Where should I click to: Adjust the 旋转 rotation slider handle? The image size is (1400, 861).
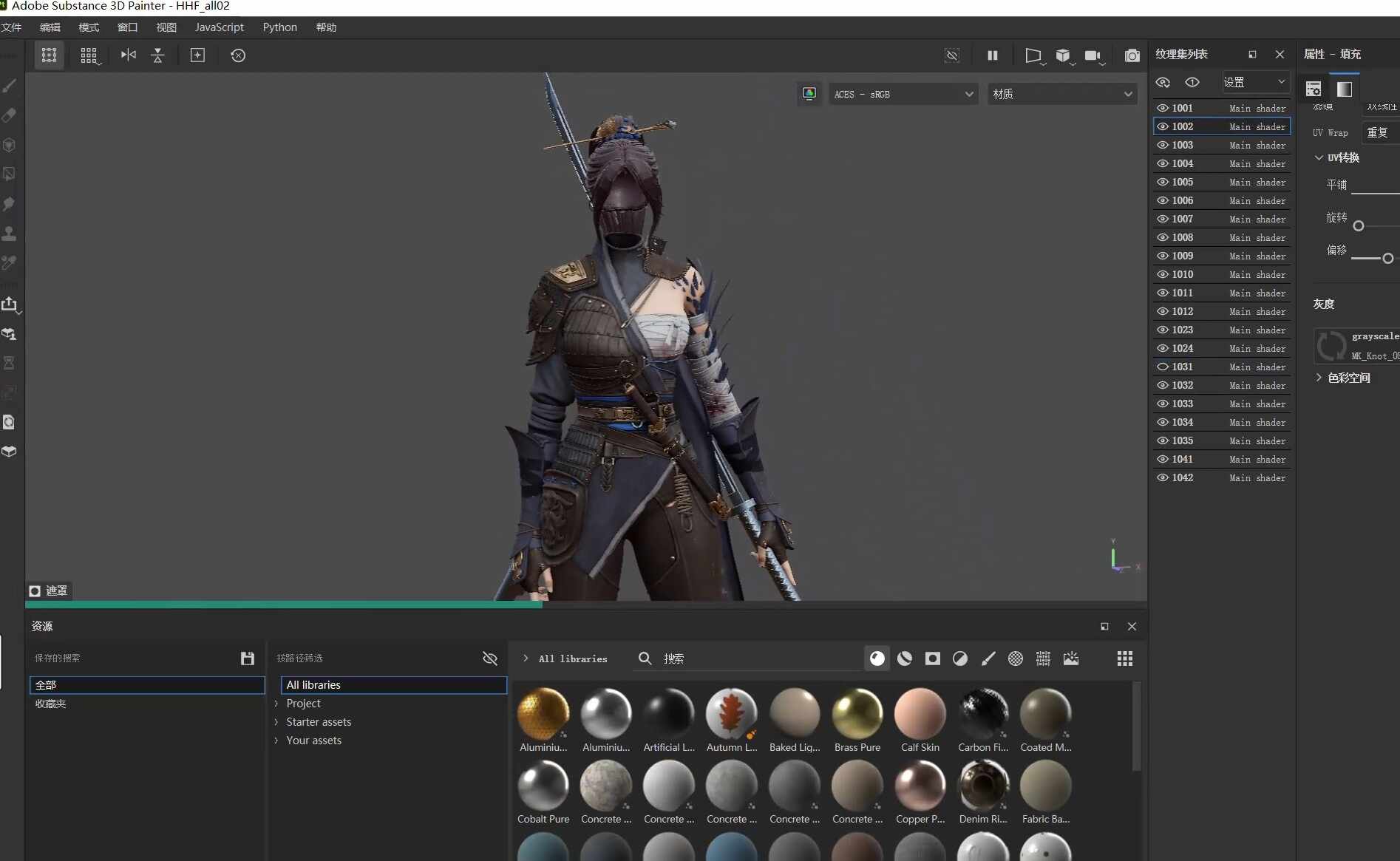(1359, 226)
